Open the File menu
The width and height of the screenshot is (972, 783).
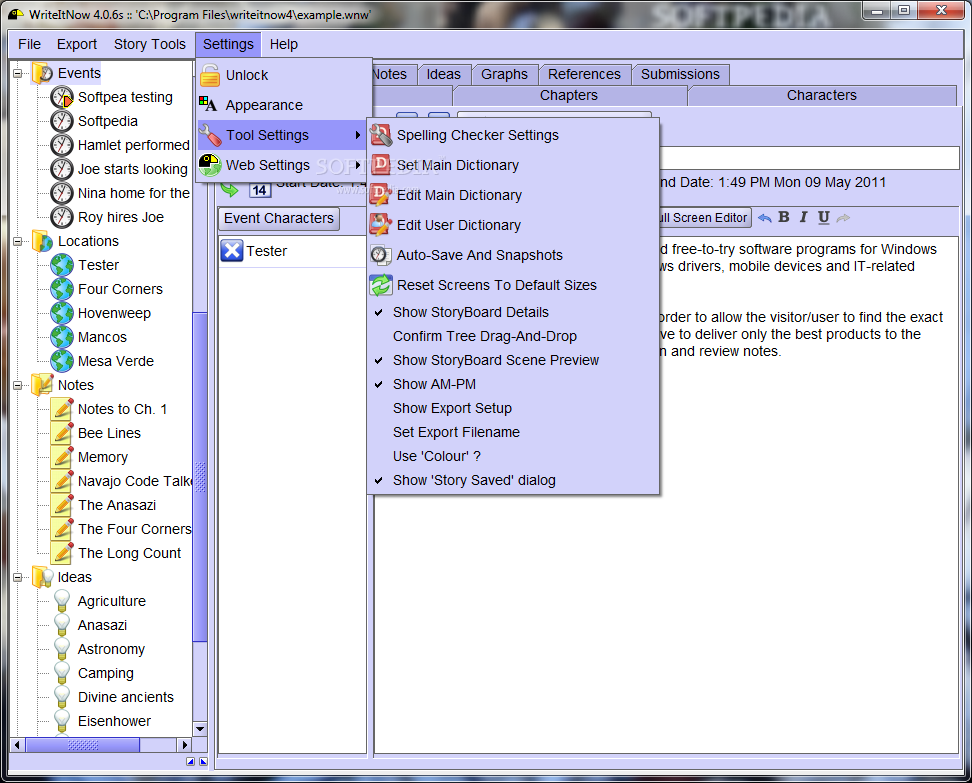[29, 44]
